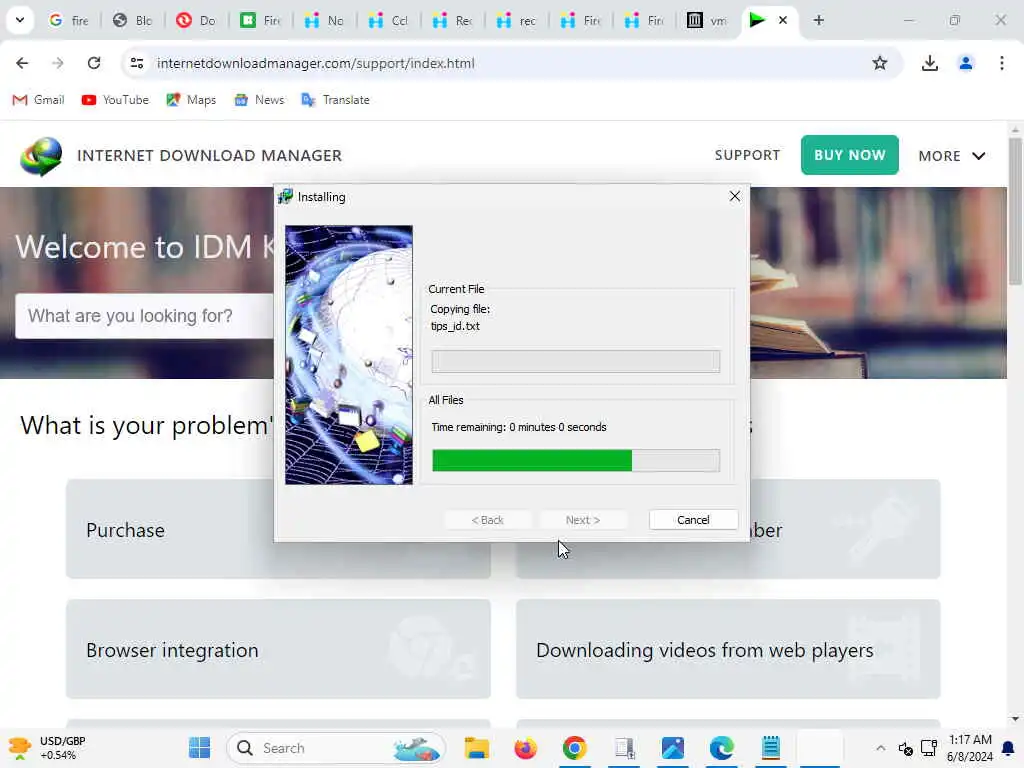Screen dimensions: 1024x768
Task: Click Cancel in the Installing dialog
Action: tap(693, 520)
